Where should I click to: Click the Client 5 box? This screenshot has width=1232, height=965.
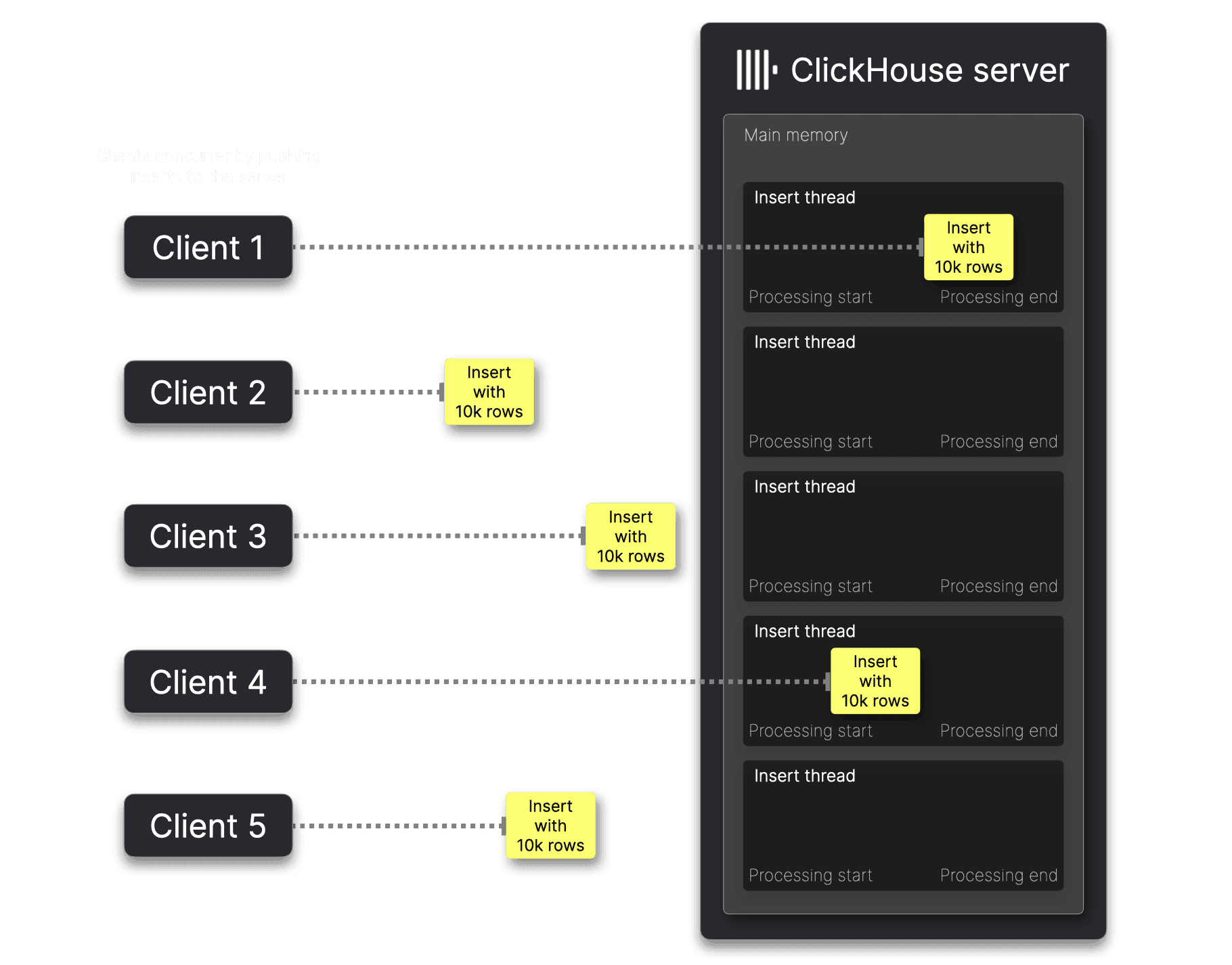pyautogui.click(x=208, y=826)
